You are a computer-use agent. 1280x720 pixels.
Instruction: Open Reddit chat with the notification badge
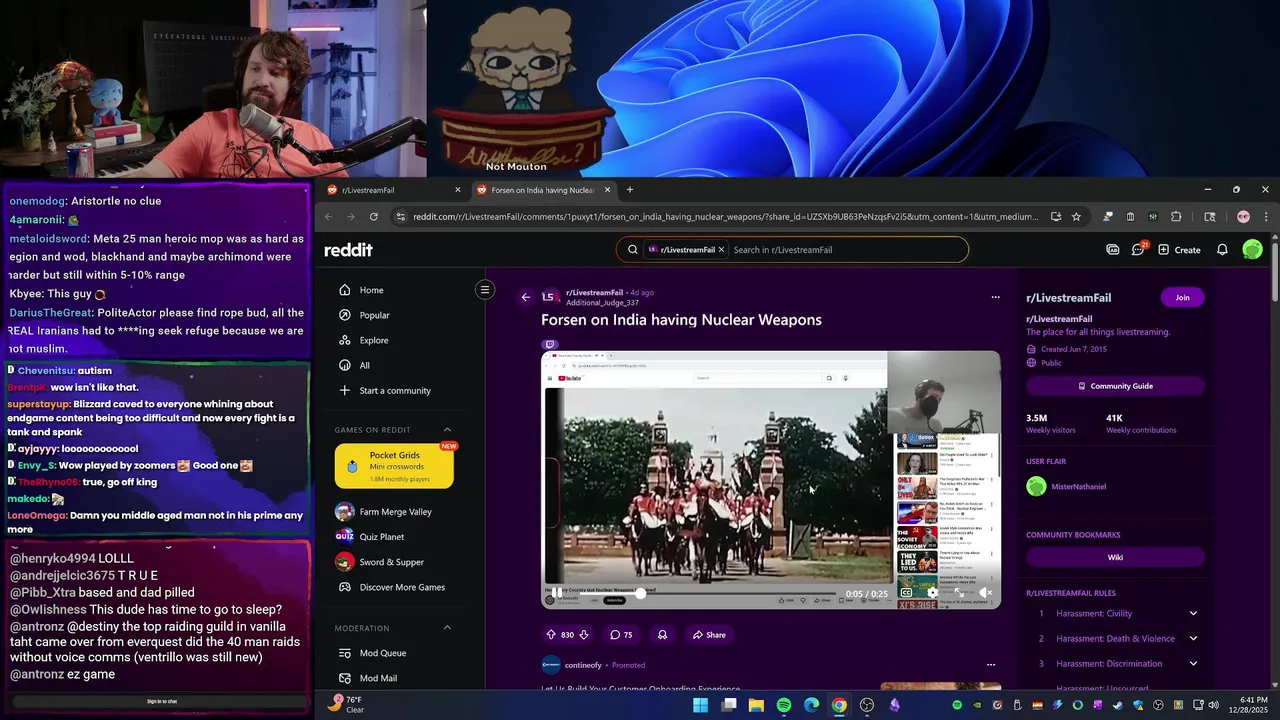click(1138, 249)
